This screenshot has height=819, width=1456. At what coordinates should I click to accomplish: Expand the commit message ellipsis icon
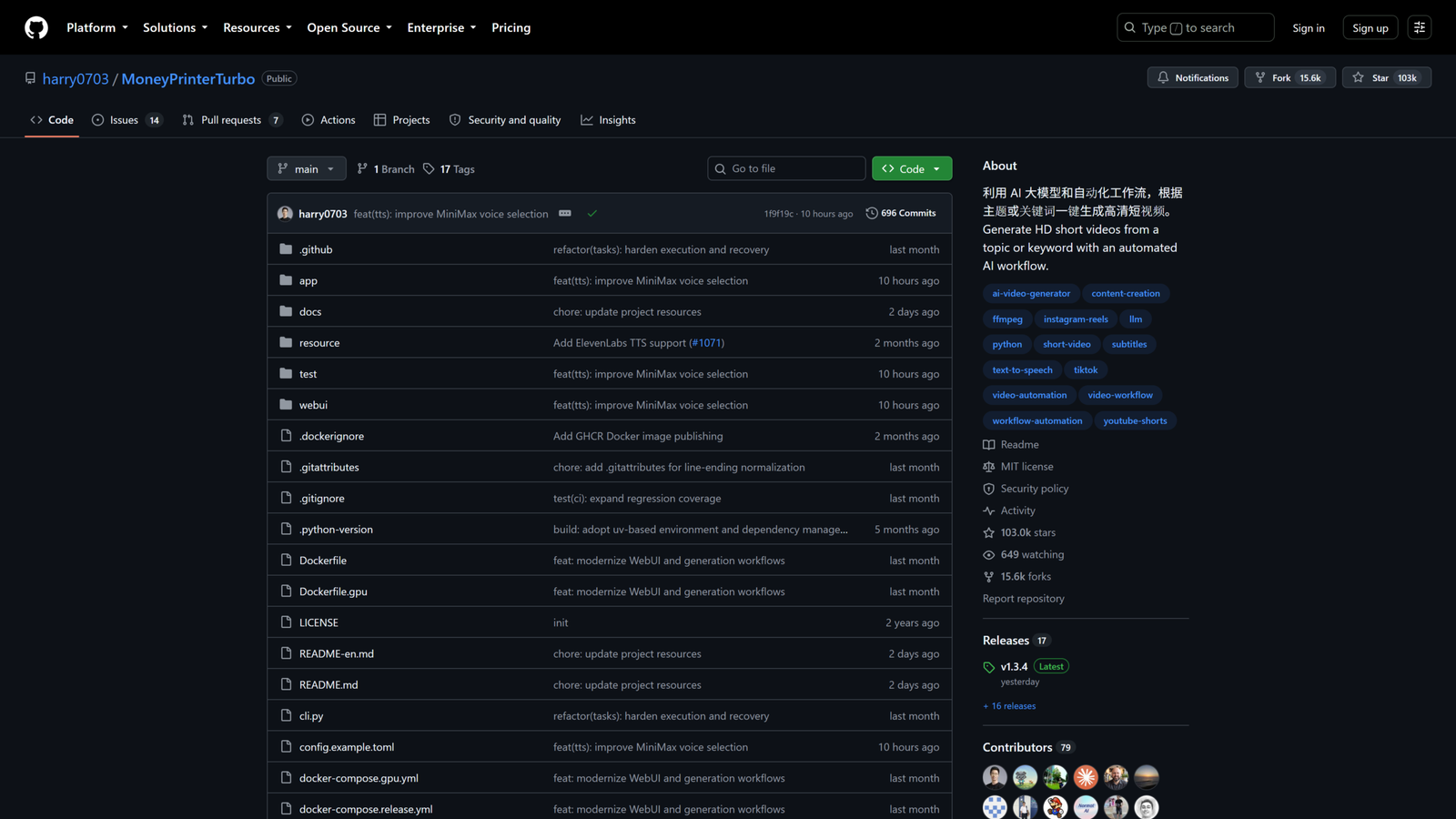(565, 214)
